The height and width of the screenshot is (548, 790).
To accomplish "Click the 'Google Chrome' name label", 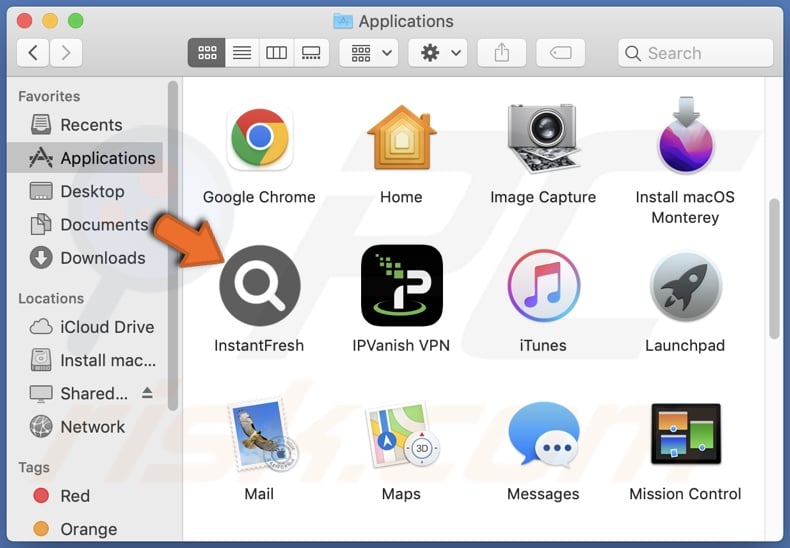I will [x=259, y=197].
